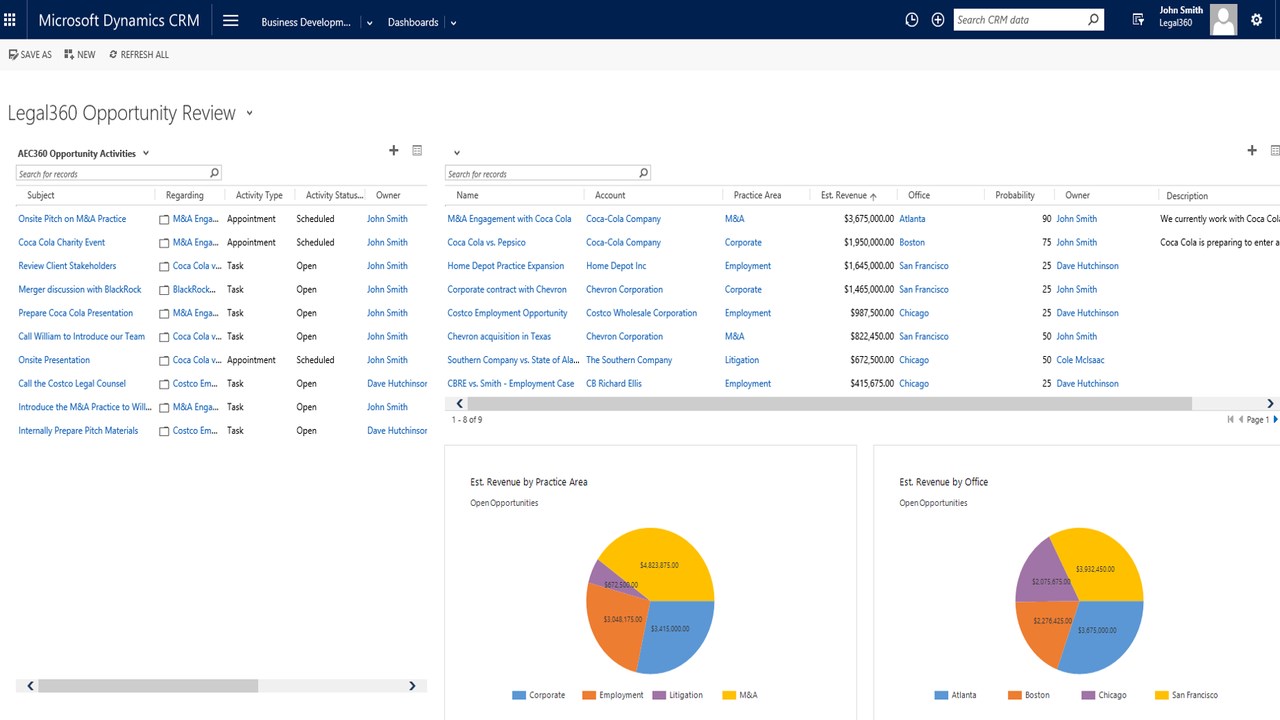Open Advanced Find in the navbar
Image resolution: width=1280 pixels, height=720 pixels.
coord(1139,19)
